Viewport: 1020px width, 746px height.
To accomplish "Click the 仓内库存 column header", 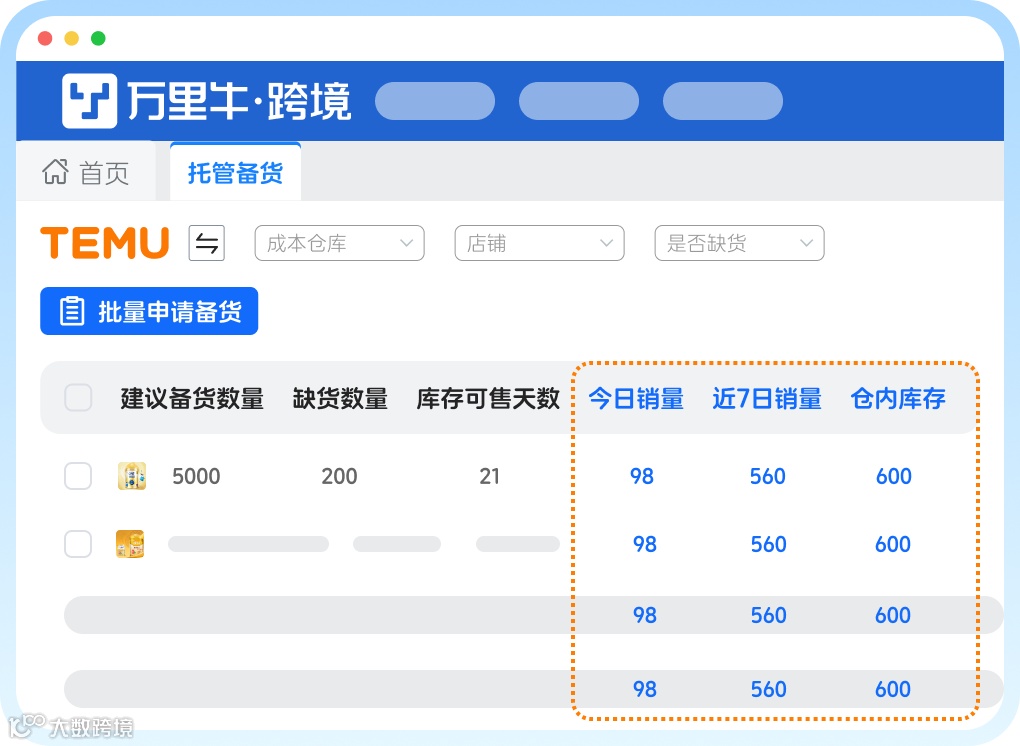I will (x=898, y=398).
